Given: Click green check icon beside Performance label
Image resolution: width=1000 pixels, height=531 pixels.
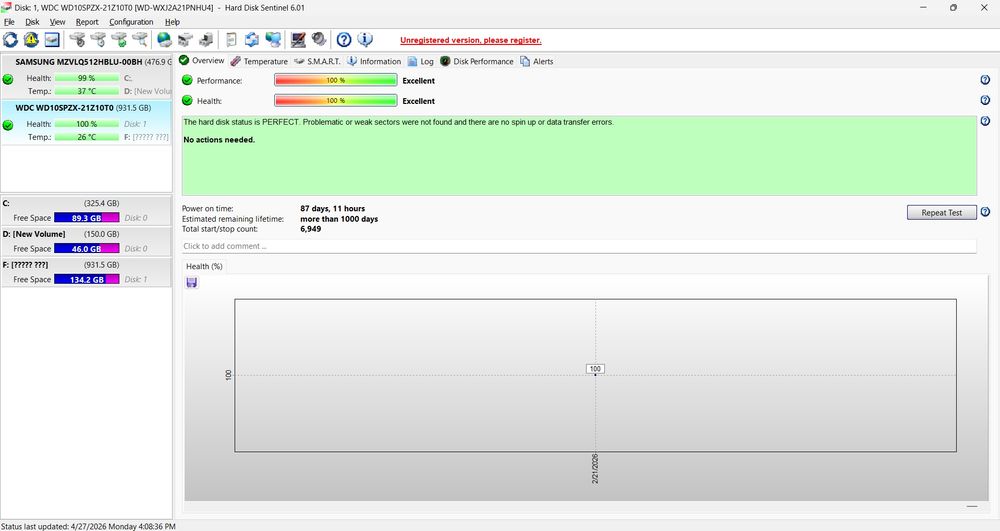Looking at the screenshot, I should tap(188, 80).
